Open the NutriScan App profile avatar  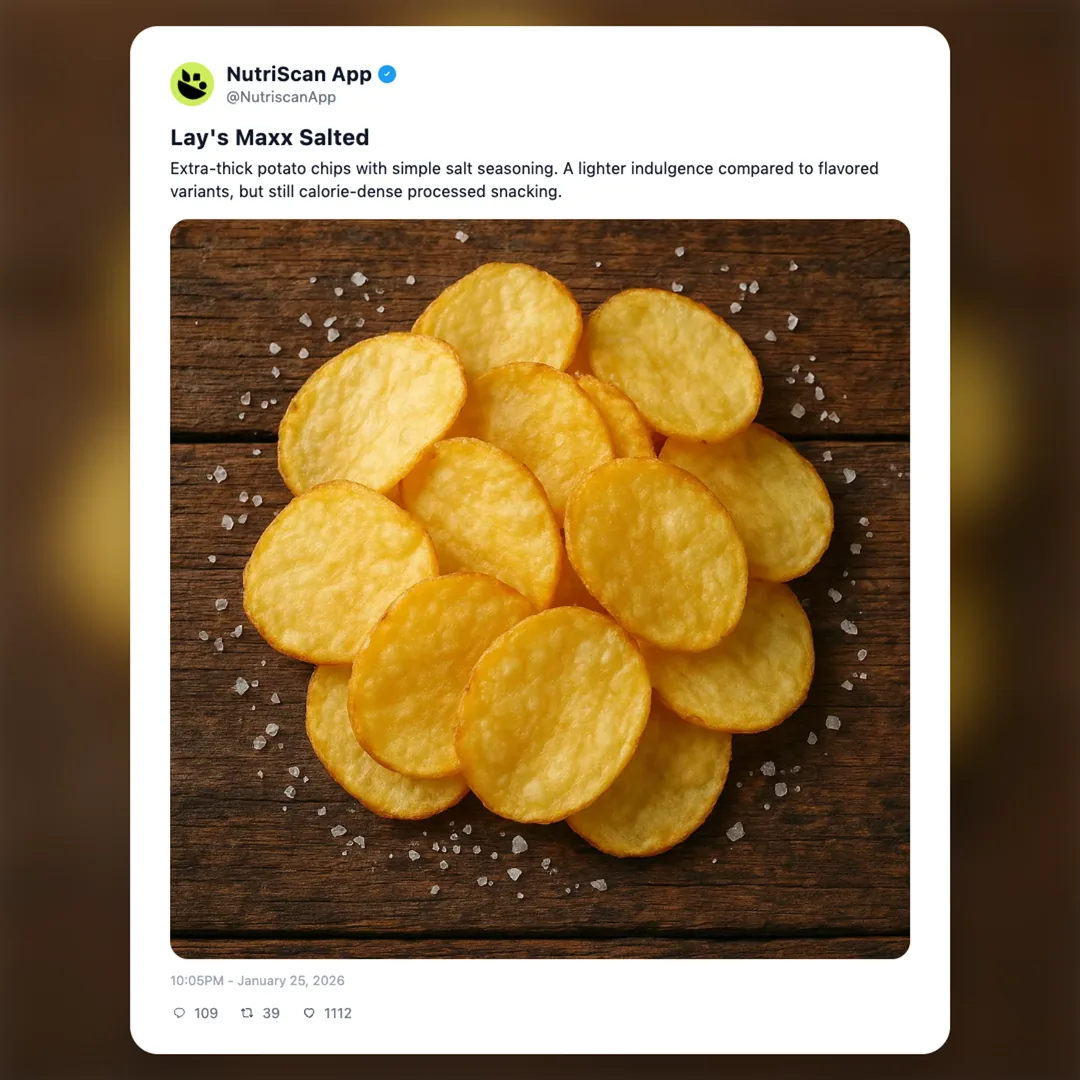tap(191, 84)
